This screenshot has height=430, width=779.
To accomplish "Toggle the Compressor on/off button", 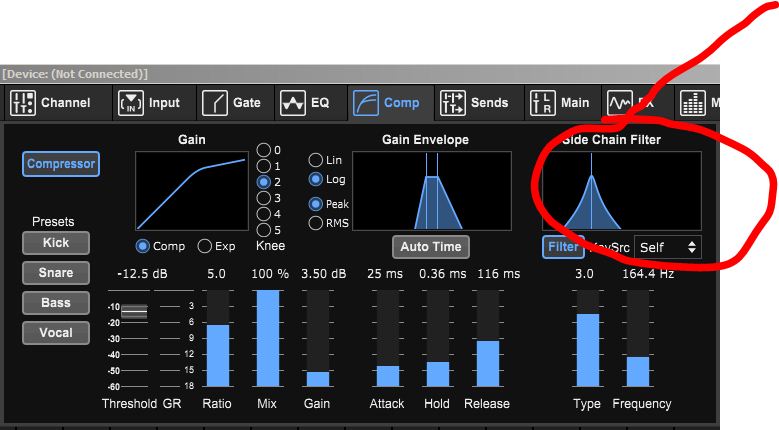I will click(61, 164).
